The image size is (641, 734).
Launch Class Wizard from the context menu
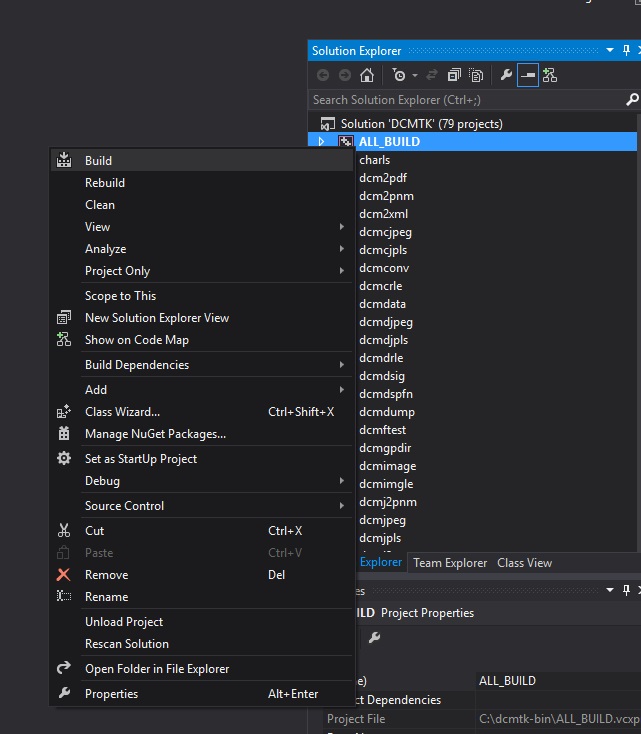201,412
